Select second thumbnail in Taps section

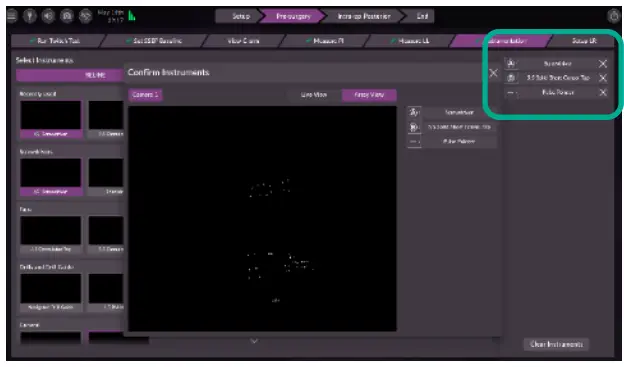(x=106, y=234)
